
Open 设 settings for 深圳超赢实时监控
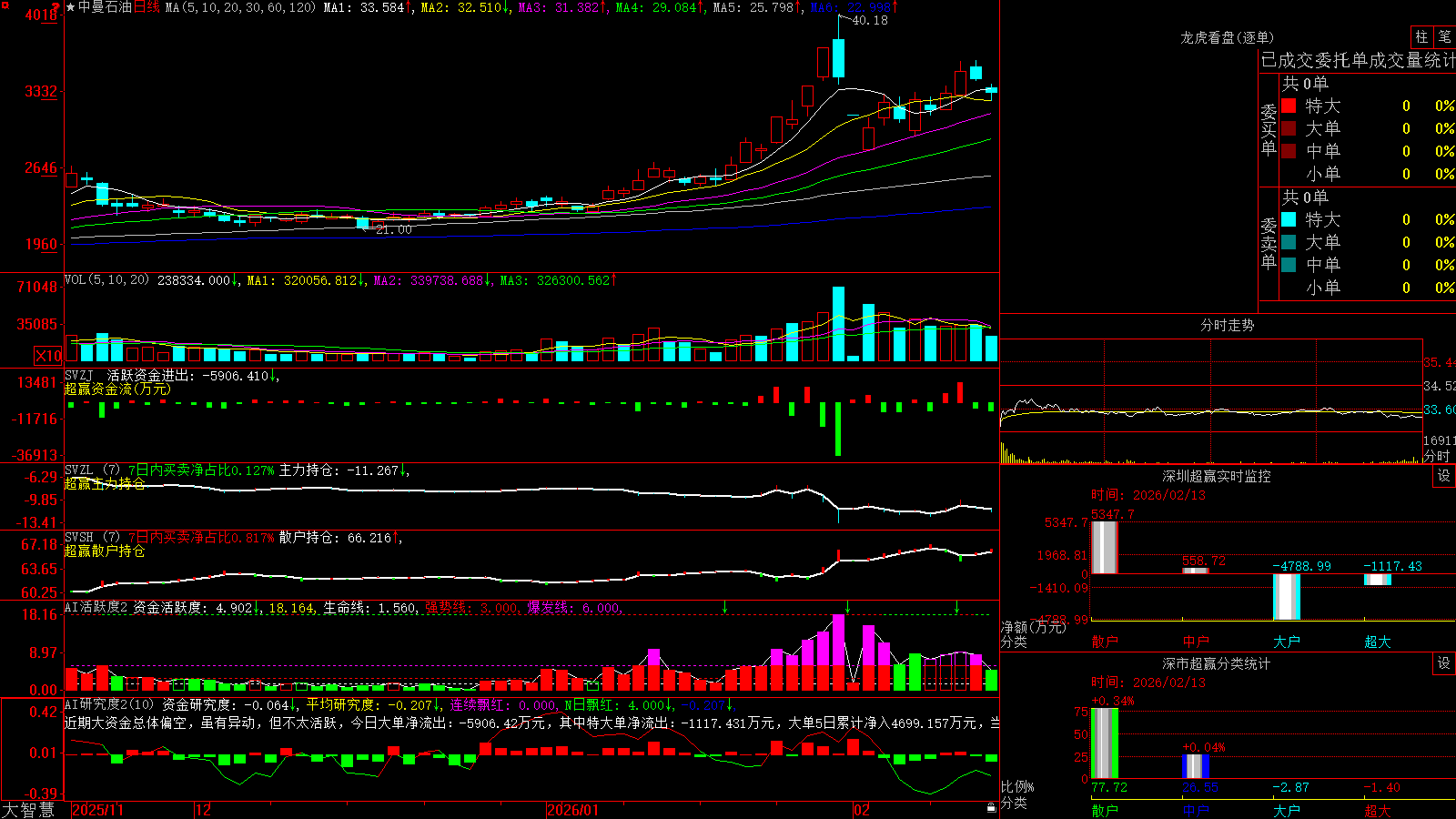pos(1444,476)
